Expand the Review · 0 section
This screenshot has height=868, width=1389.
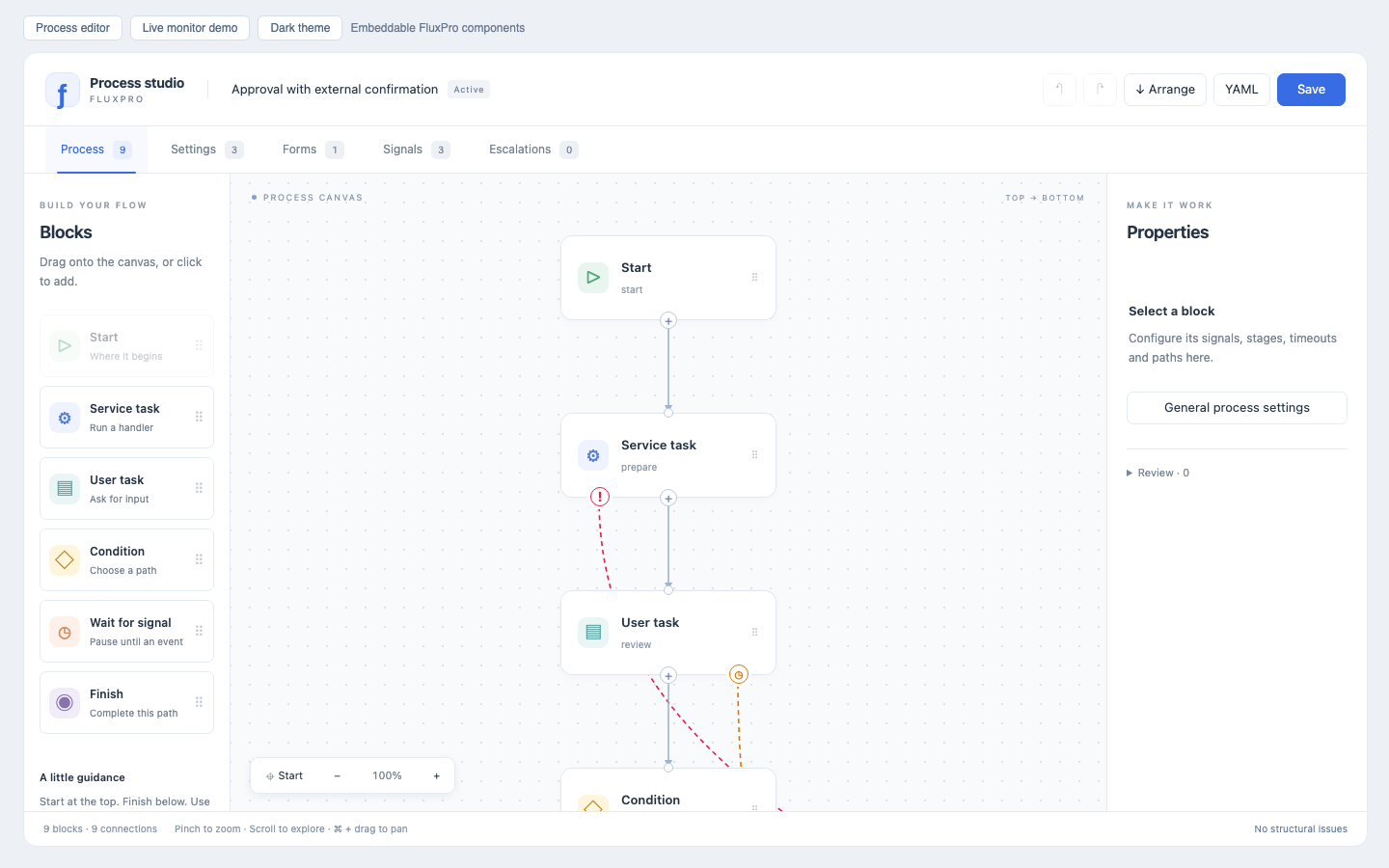(1157, 473)
